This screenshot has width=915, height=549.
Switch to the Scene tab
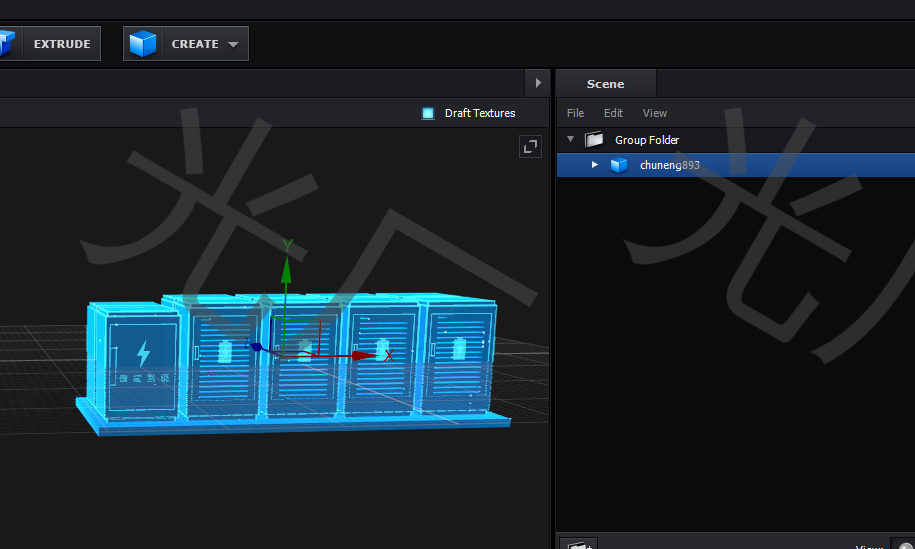point(605,84)
